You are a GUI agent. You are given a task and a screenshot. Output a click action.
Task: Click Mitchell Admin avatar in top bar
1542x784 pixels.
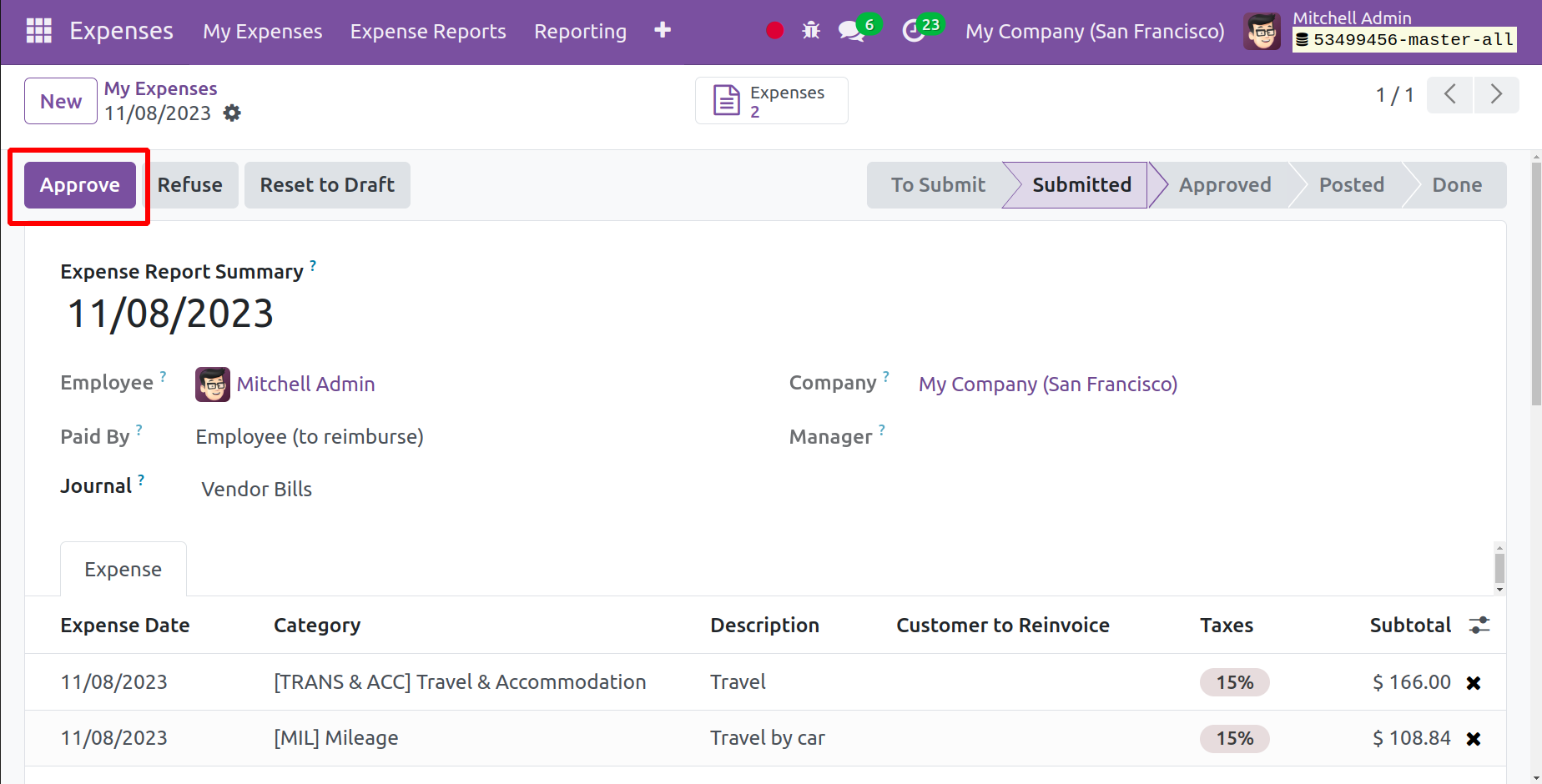(x=1262, y=32)
